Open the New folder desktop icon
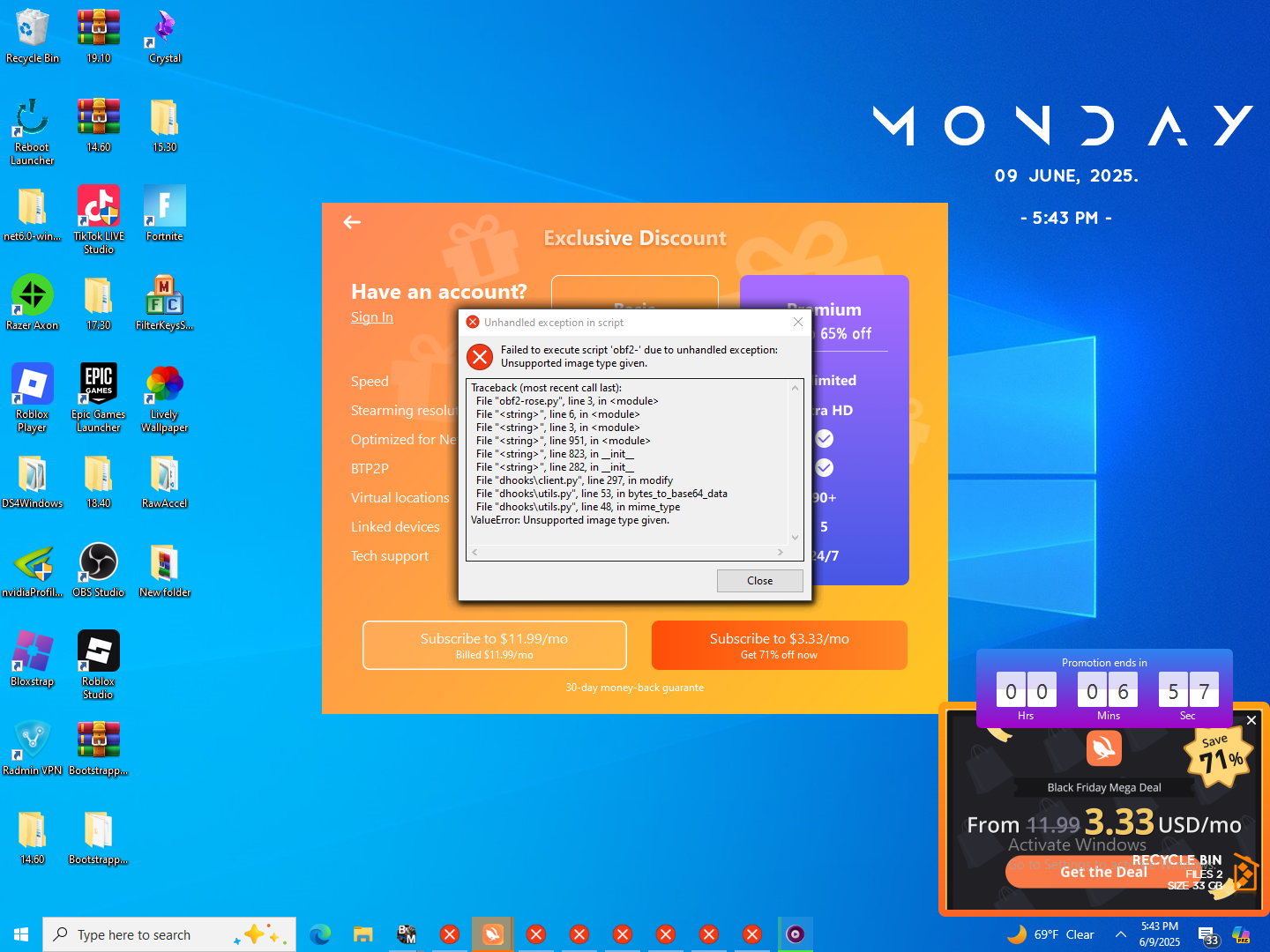The image size is (1270, 952). tap(165, 570)
